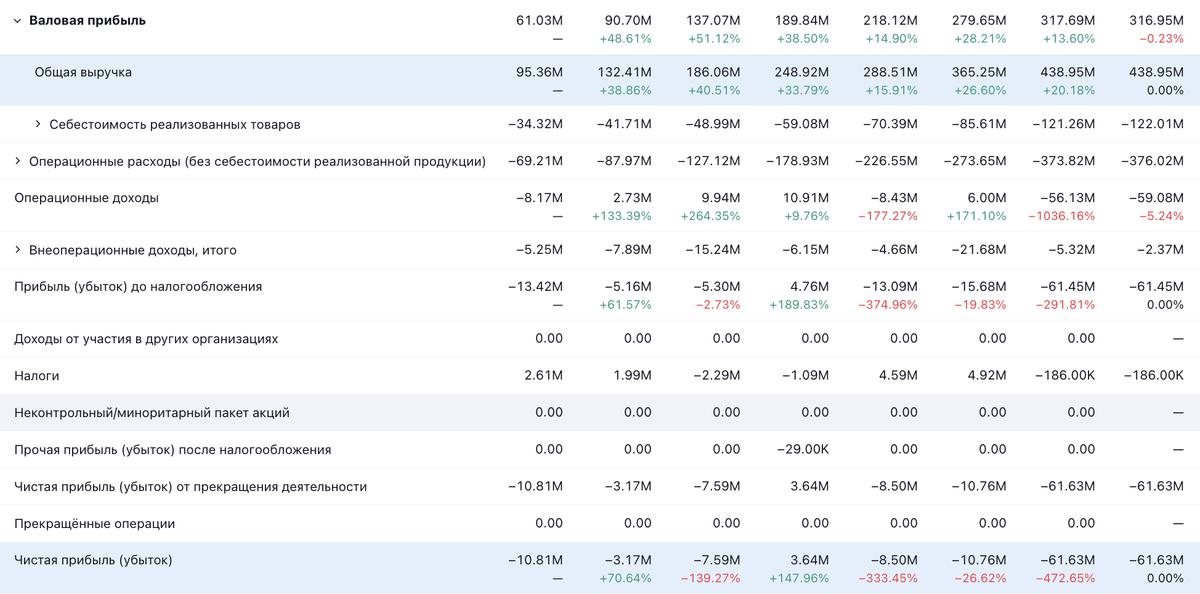1200x594 pixels.
Task: Select the Прекращённые операции row label
Action: coord(94,524)
